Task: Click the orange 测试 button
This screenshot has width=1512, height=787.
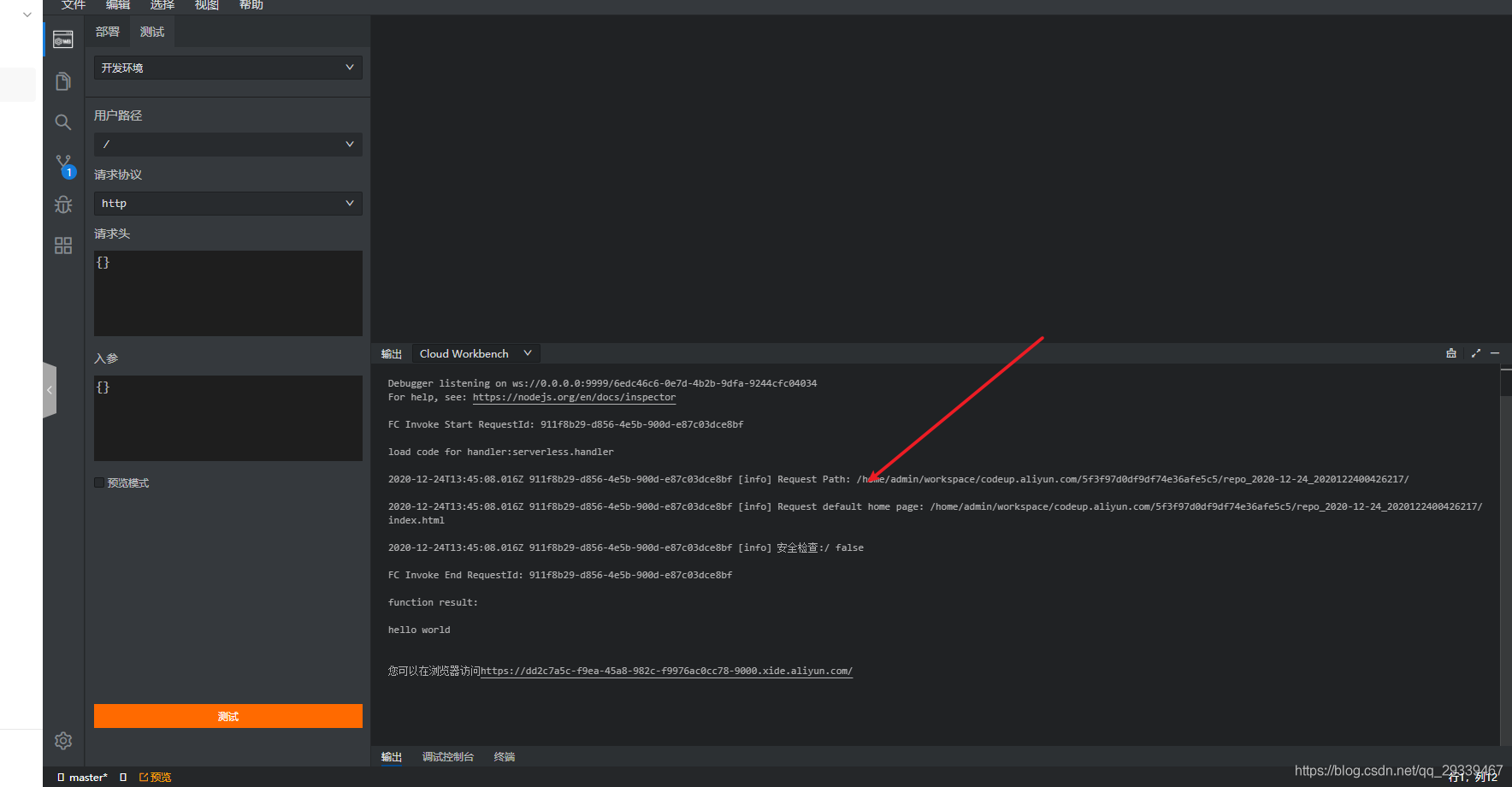Action: click(228, 716)
